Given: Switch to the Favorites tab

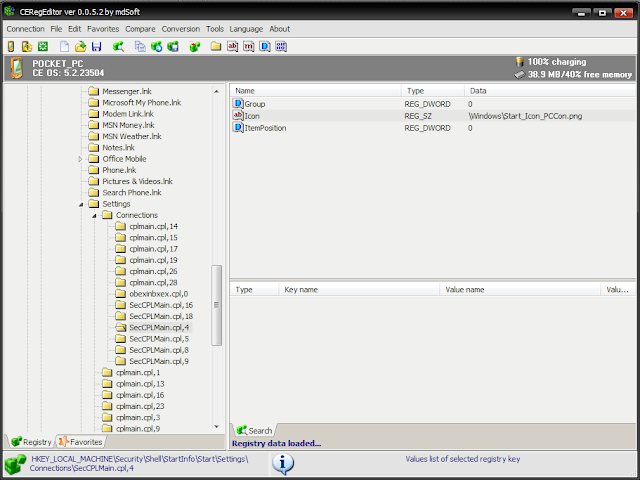Looking at the screenshot, I should [80, 441].
